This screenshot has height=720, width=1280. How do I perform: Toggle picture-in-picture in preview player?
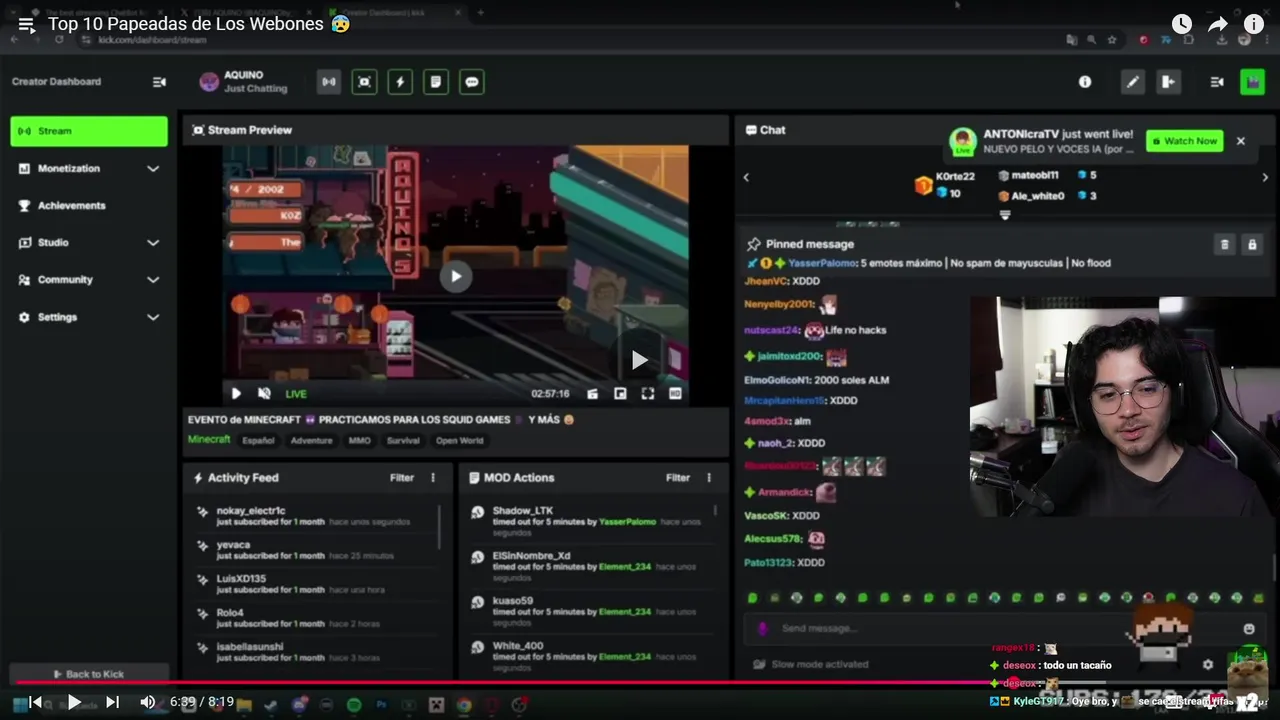point(620,394)
